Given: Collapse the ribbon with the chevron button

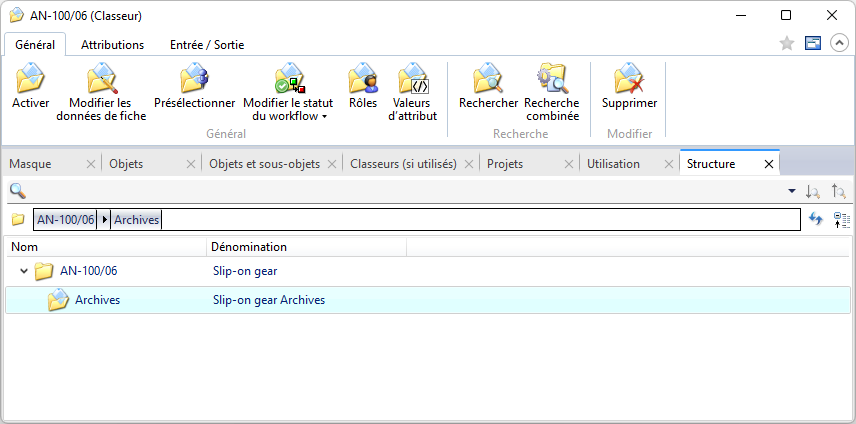Looking at the screenshot, I should pyautogui.click(x=839, y=43).
